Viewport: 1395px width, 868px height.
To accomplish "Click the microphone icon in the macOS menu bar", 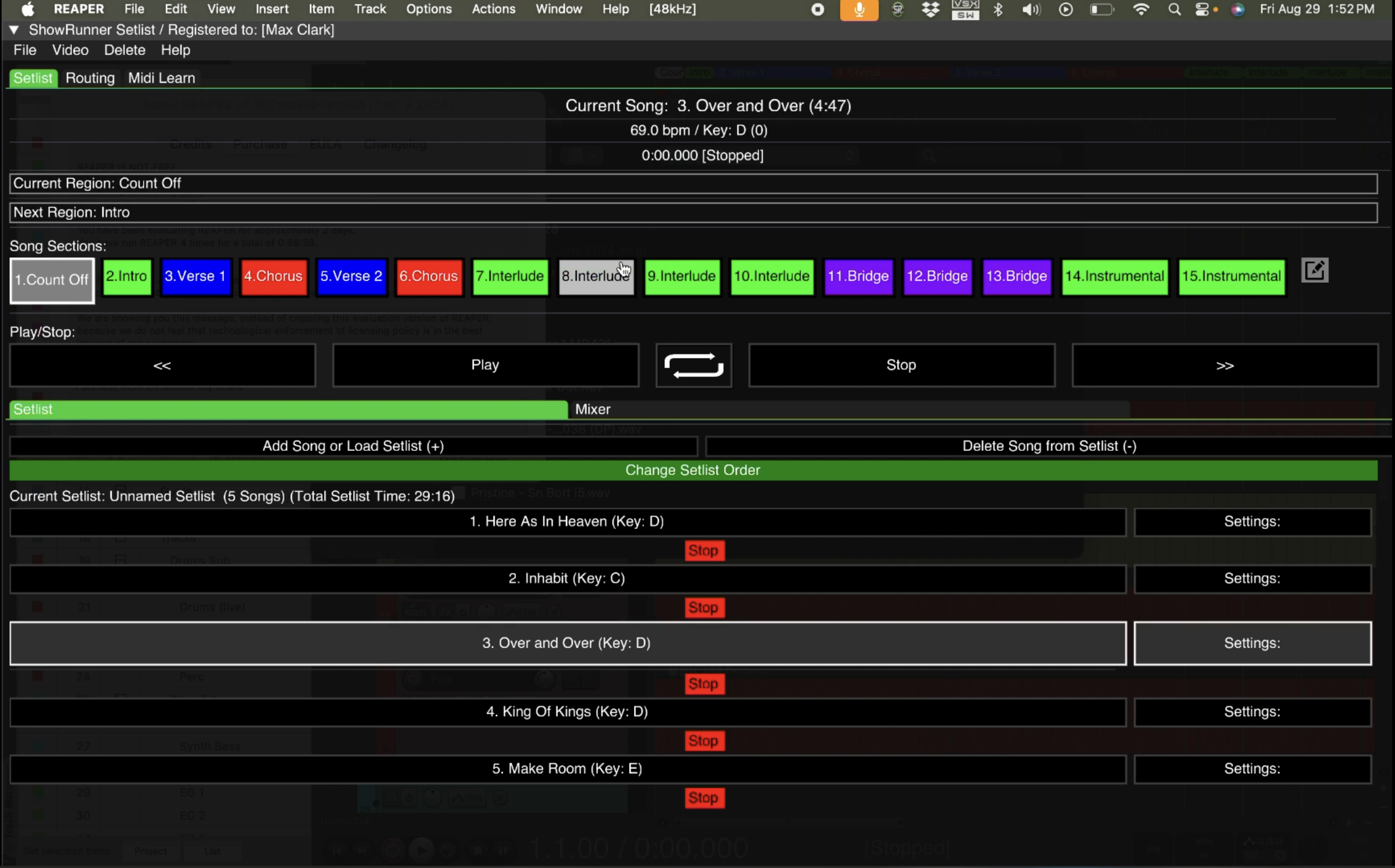I will click(x=859, y=9).
